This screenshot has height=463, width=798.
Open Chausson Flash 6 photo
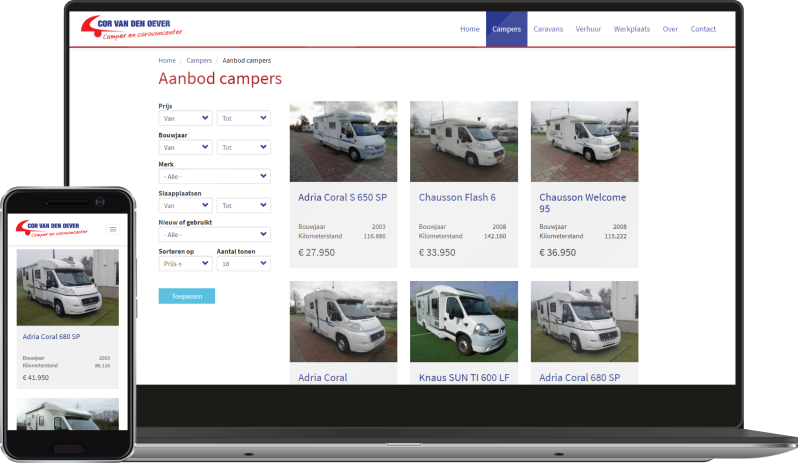tap(464, 141)
